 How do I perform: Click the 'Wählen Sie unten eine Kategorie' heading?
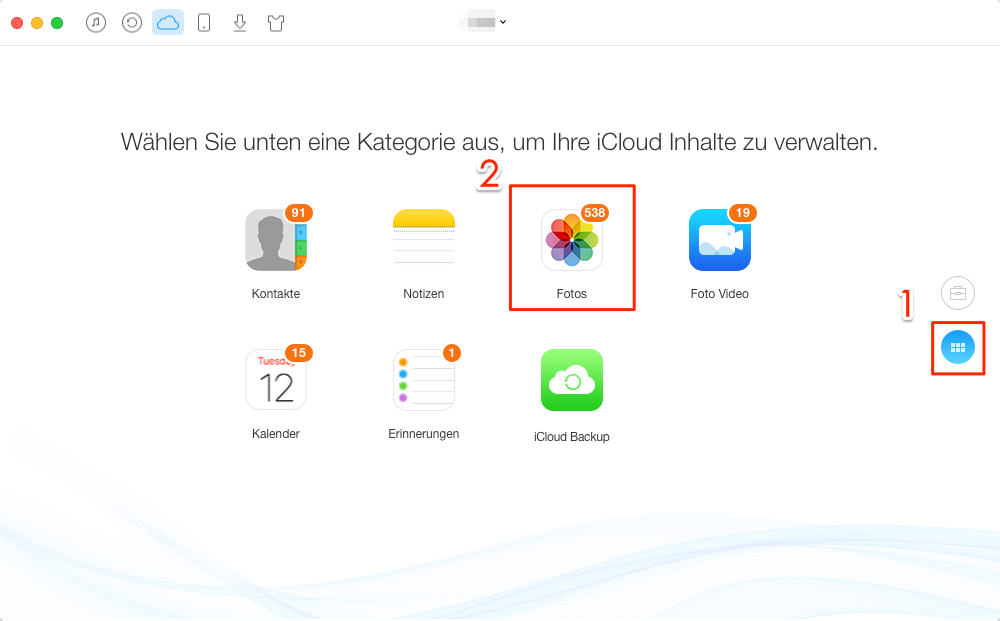499,142
